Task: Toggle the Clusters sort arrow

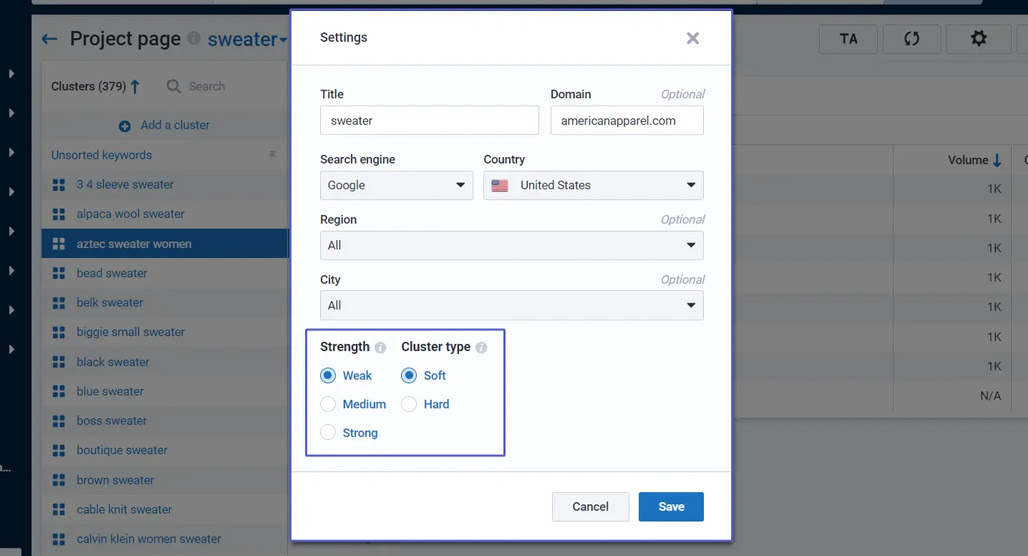Action: (135, 87)
